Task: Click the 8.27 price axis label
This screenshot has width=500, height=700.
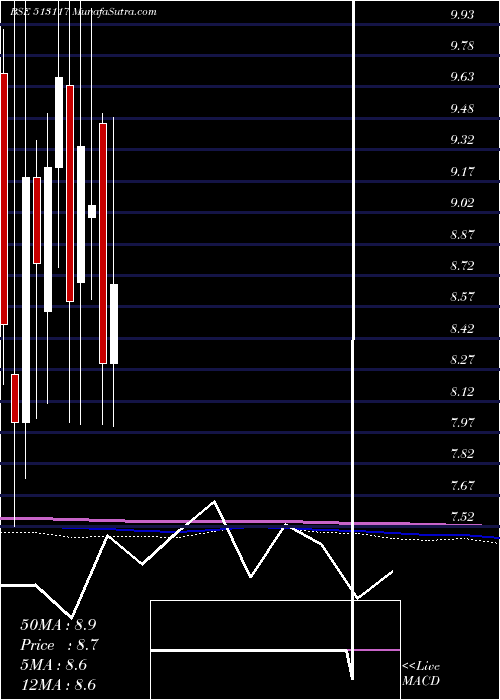Action: tap(462, 360)
